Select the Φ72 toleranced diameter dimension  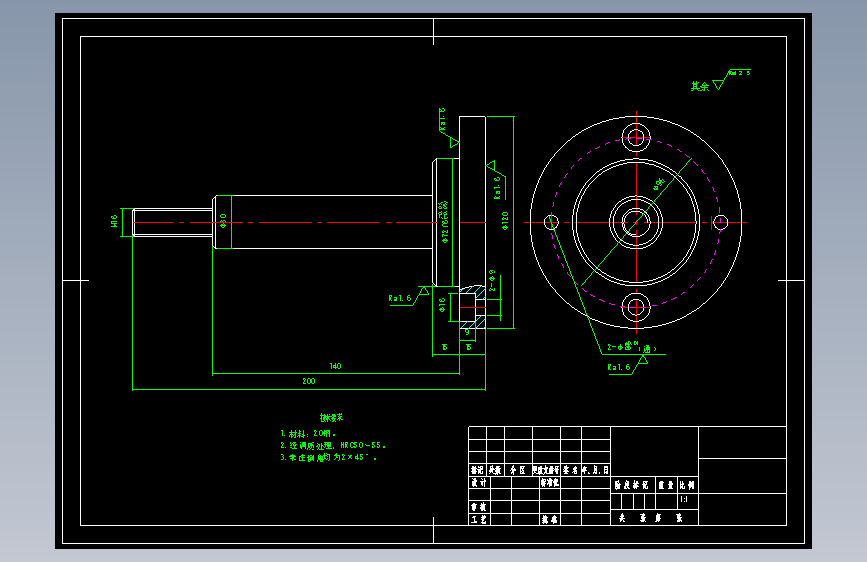click(x=445, y=222)
